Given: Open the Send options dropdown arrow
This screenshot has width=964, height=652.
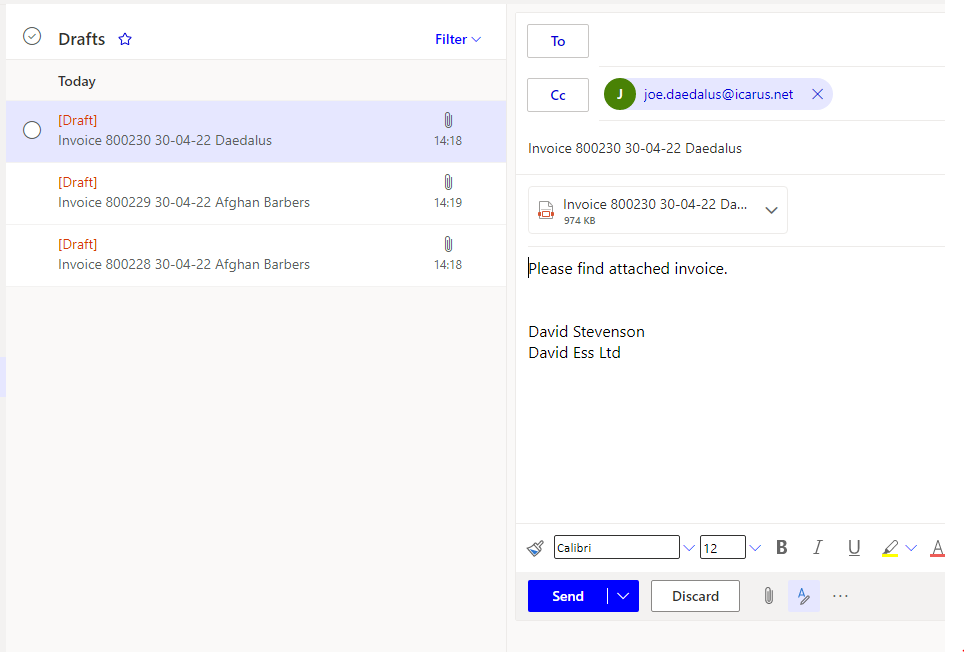Looking at the screenshot, I should tap(623, 596).
